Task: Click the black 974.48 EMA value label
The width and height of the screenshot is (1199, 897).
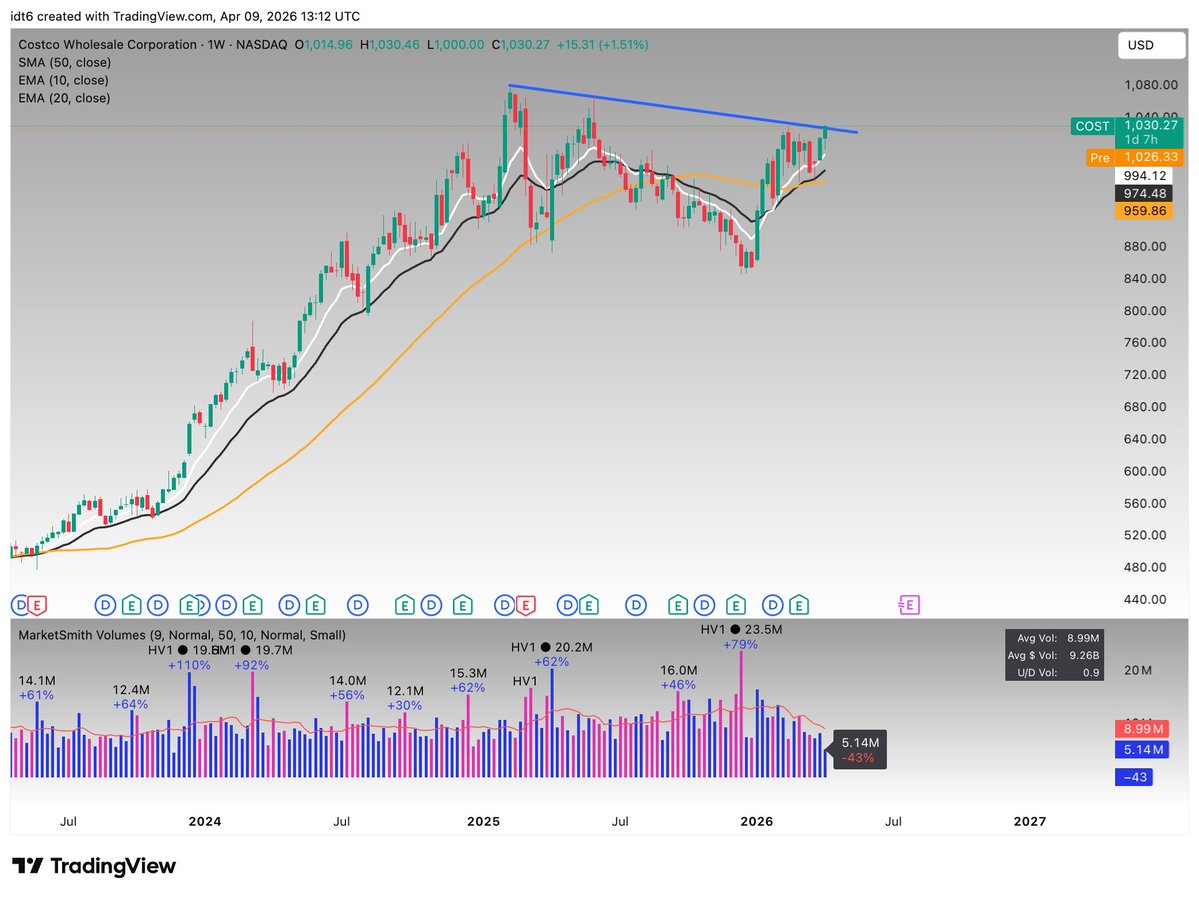Action: tap(1144, 193)
